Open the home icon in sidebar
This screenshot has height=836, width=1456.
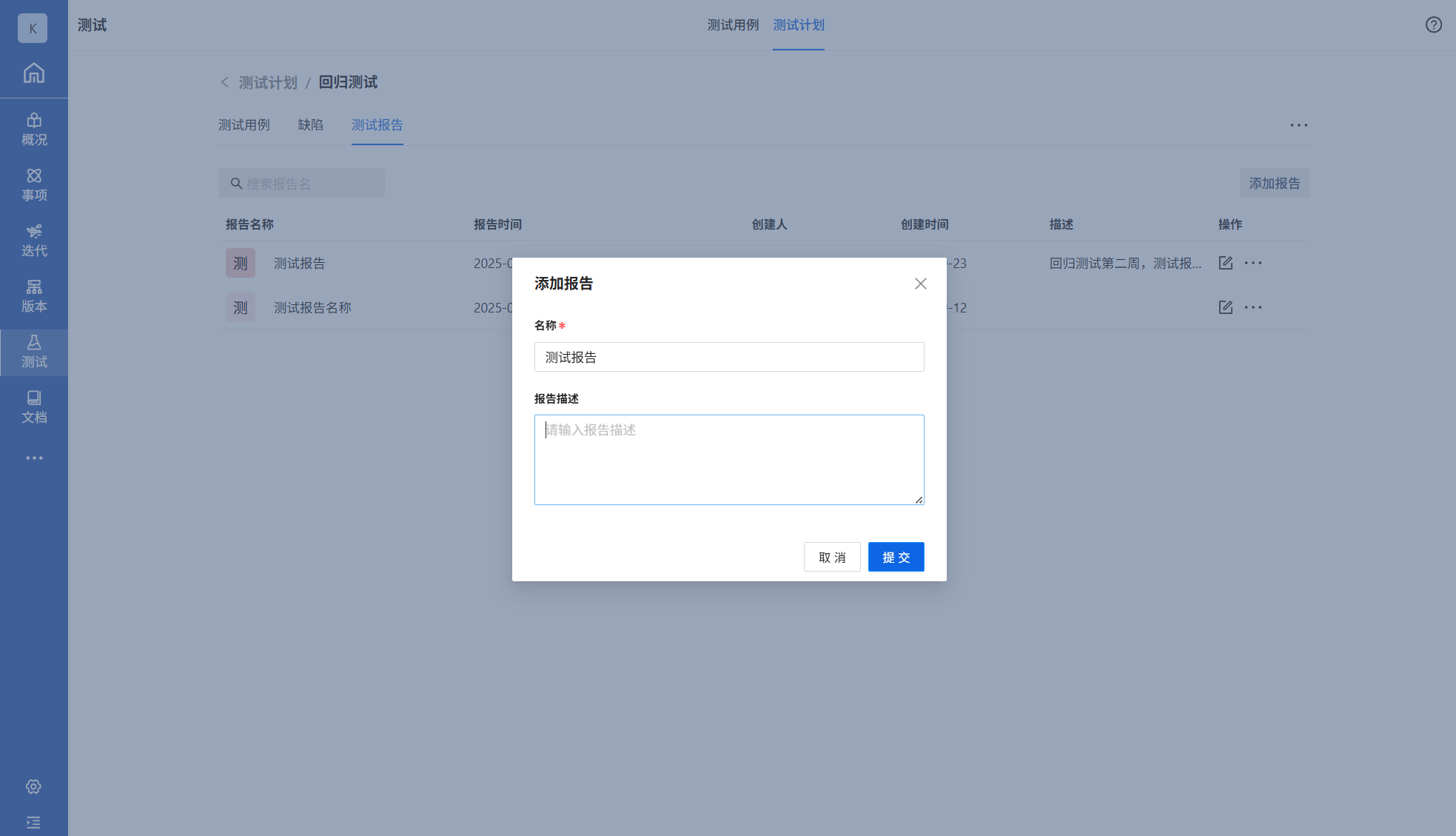click(x=33, y=73)
